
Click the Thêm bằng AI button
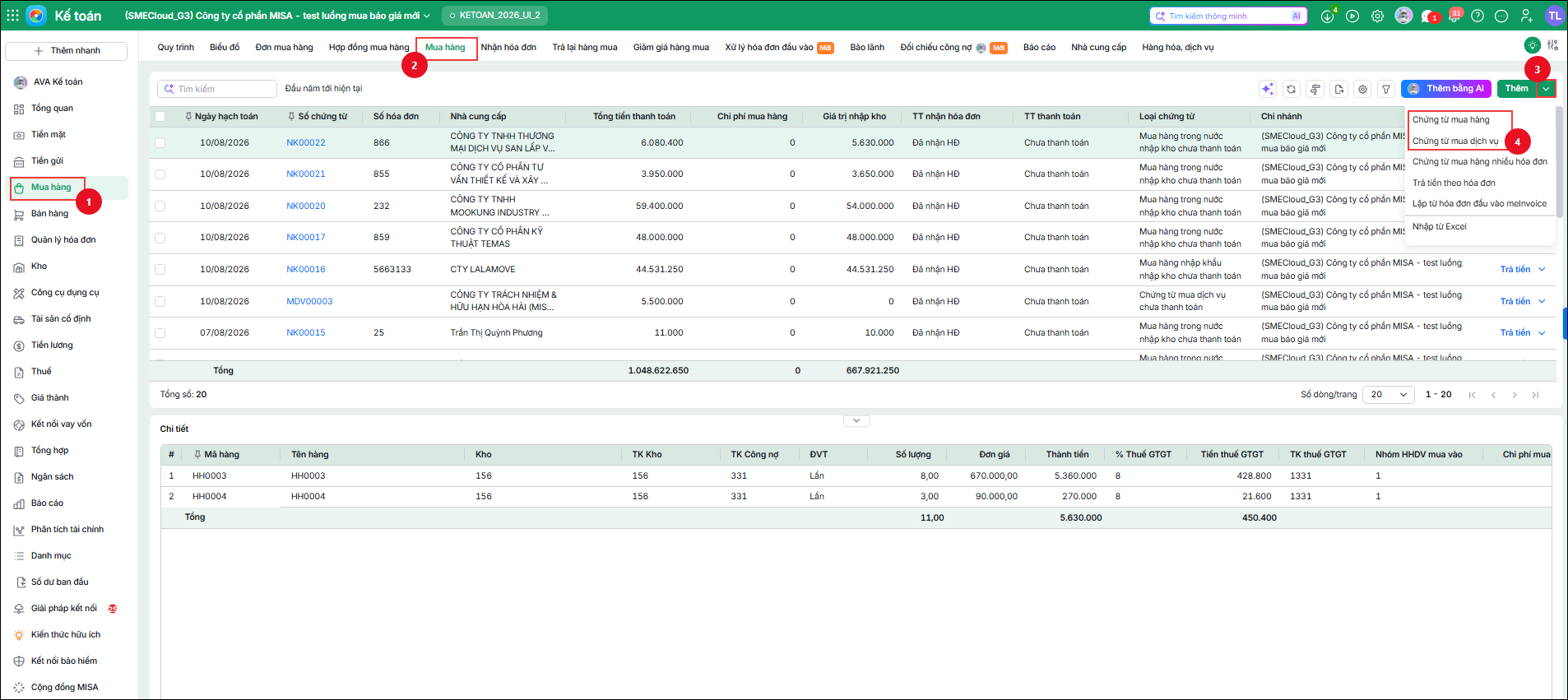1446,89
